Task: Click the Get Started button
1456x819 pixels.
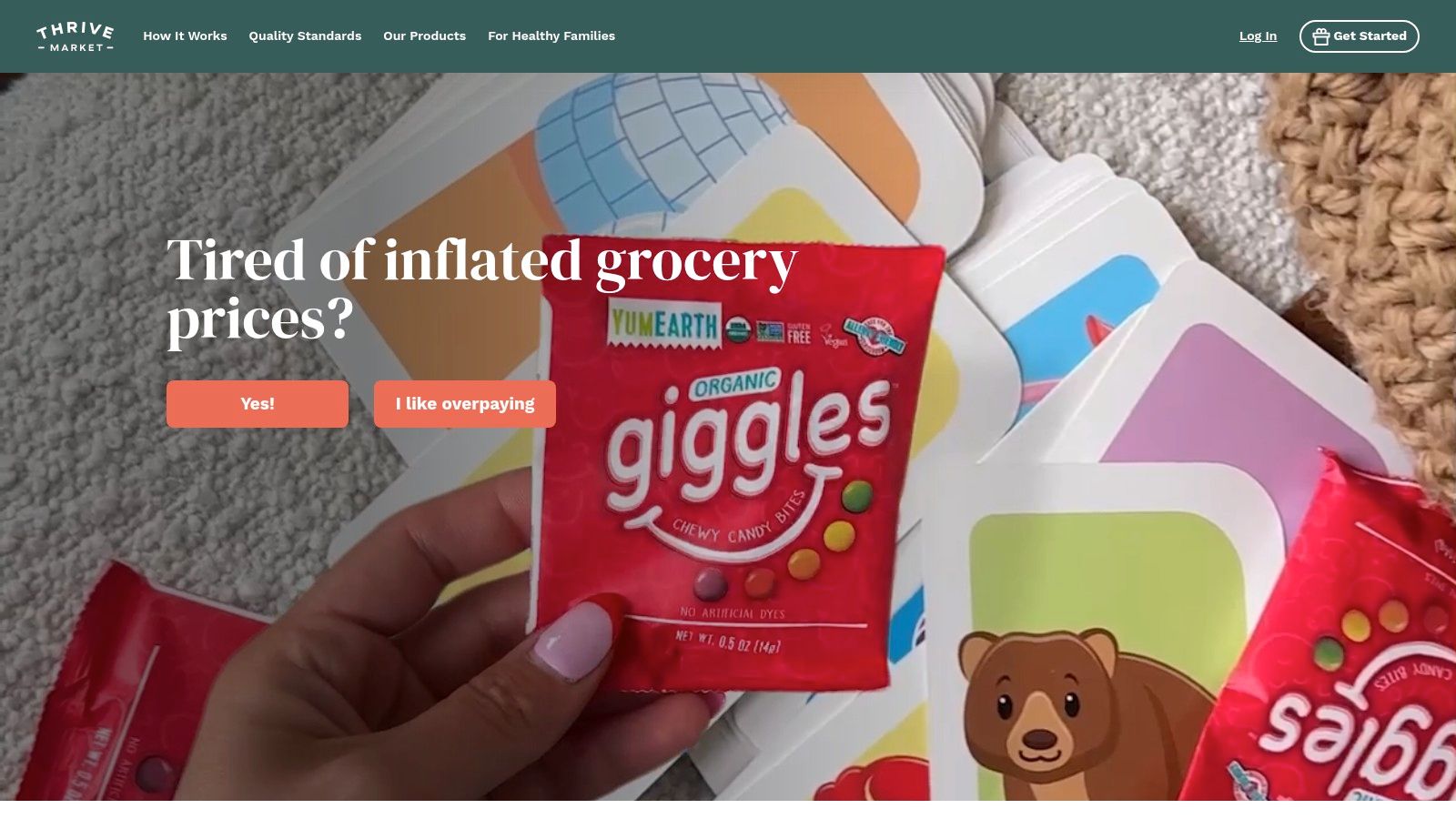Action: click(x=1359, y=36)
